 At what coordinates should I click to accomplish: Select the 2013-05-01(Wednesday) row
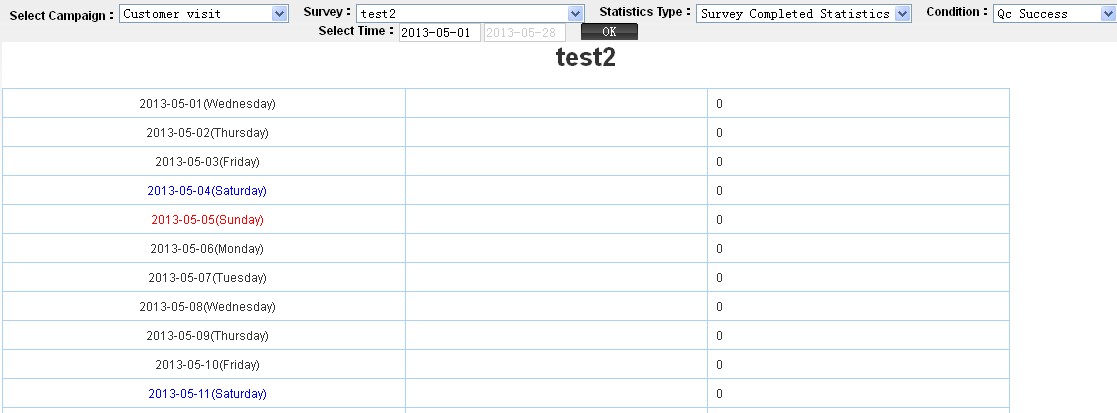coord(207,104)
